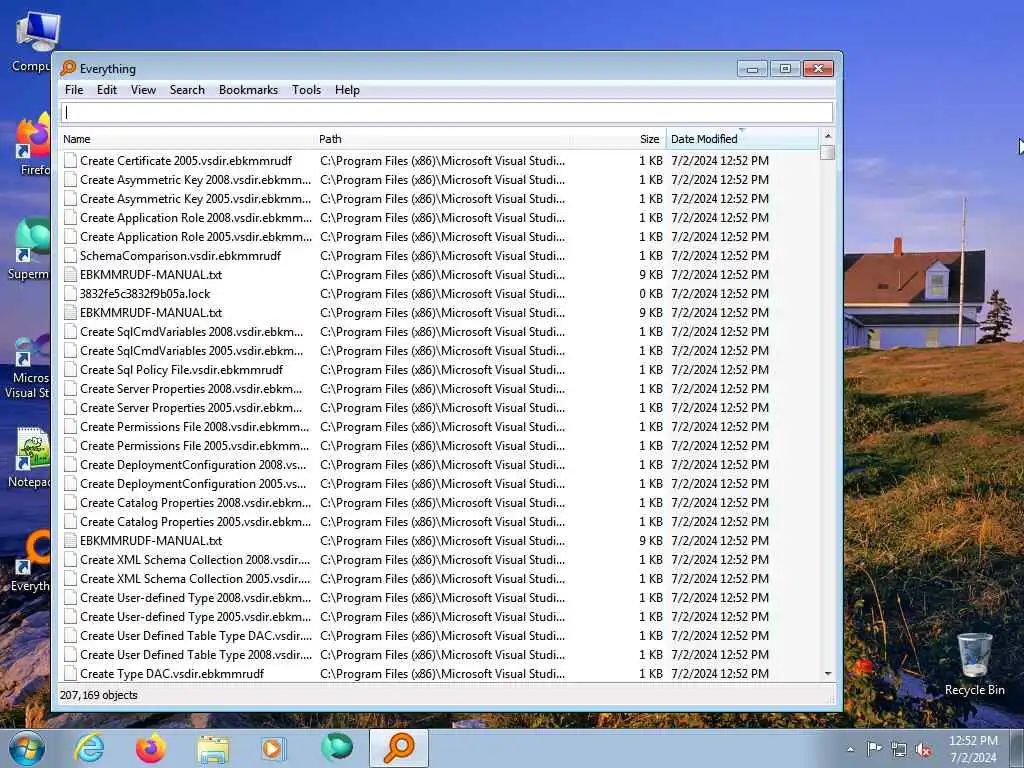Image resolution: width=1024 pixels, height=768 pixels.
Task: Sort results by Path column header
Action: coord(442,139)
